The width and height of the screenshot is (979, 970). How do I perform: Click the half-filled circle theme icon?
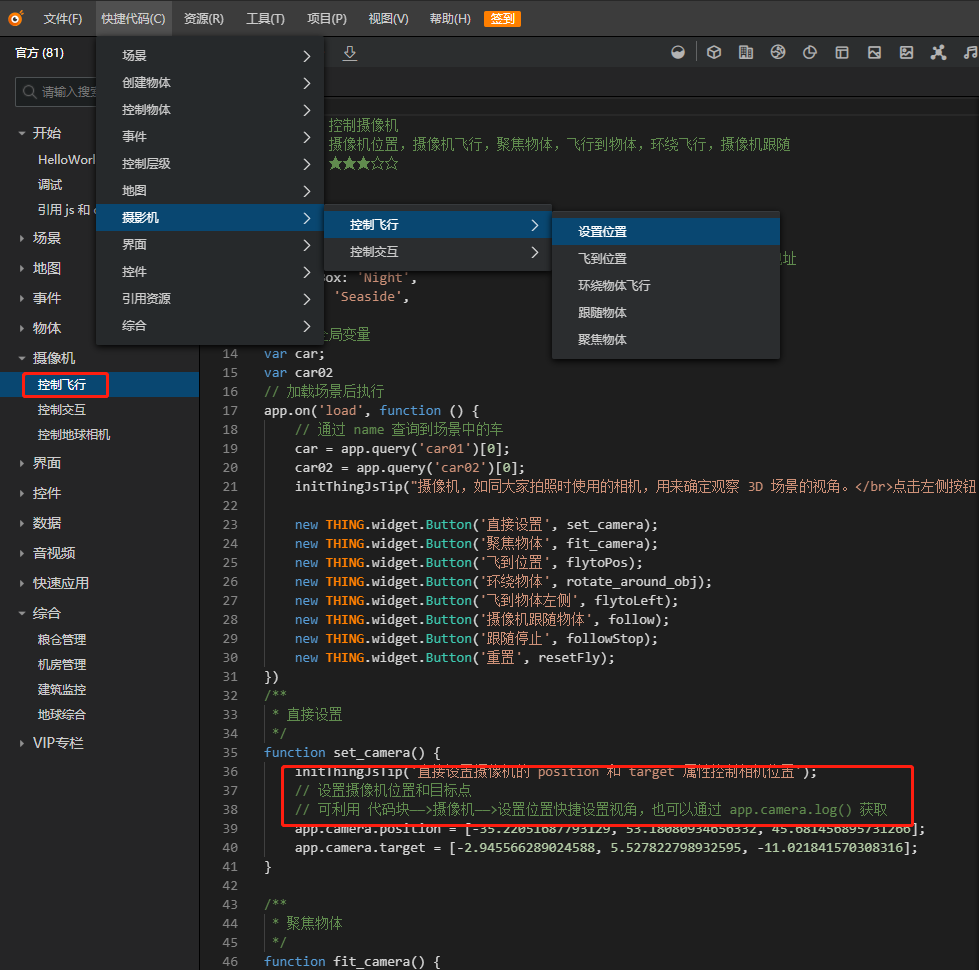coord(678,52)
